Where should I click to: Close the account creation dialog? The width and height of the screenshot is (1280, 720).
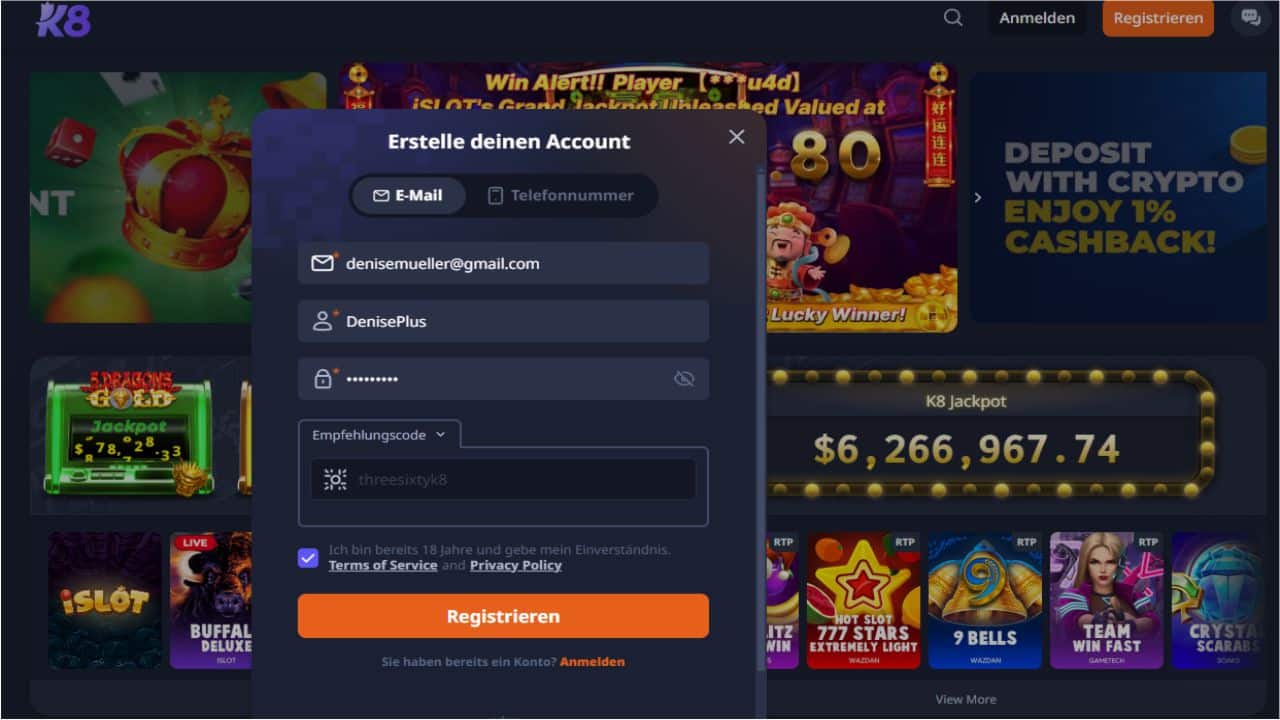pyautogui.click(x=737, y=137)
